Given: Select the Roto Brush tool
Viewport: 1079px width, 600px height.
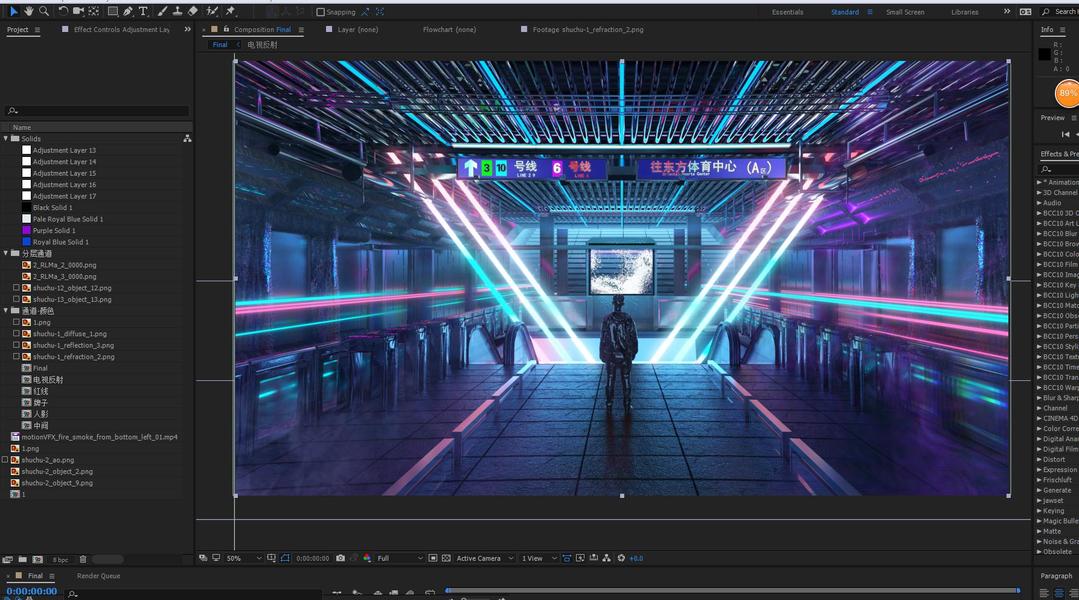Looking at the screenshot, I should [x=212, y=11].
